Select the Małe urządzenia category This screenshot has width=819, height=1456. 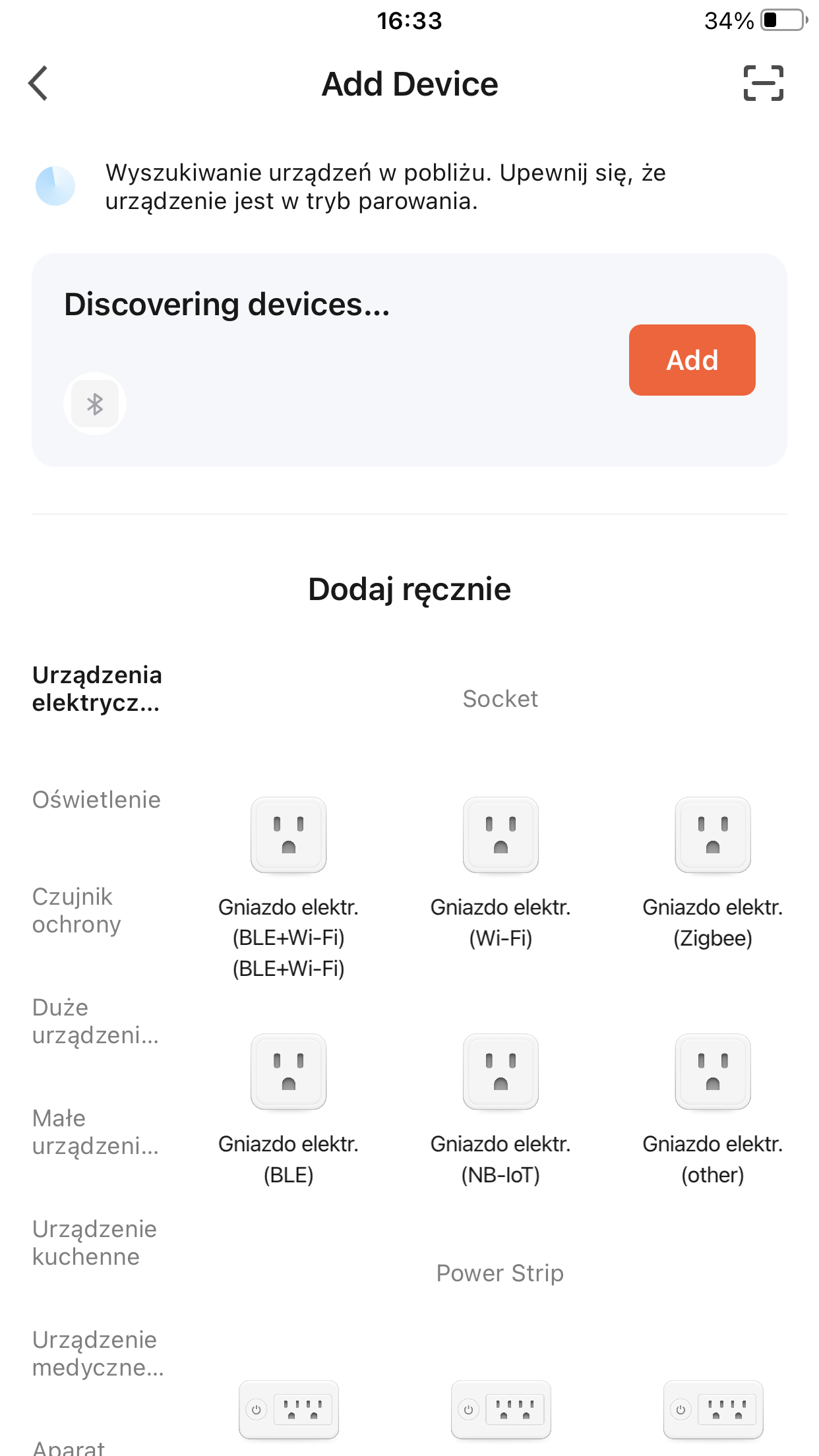(x=95, y=1132)
